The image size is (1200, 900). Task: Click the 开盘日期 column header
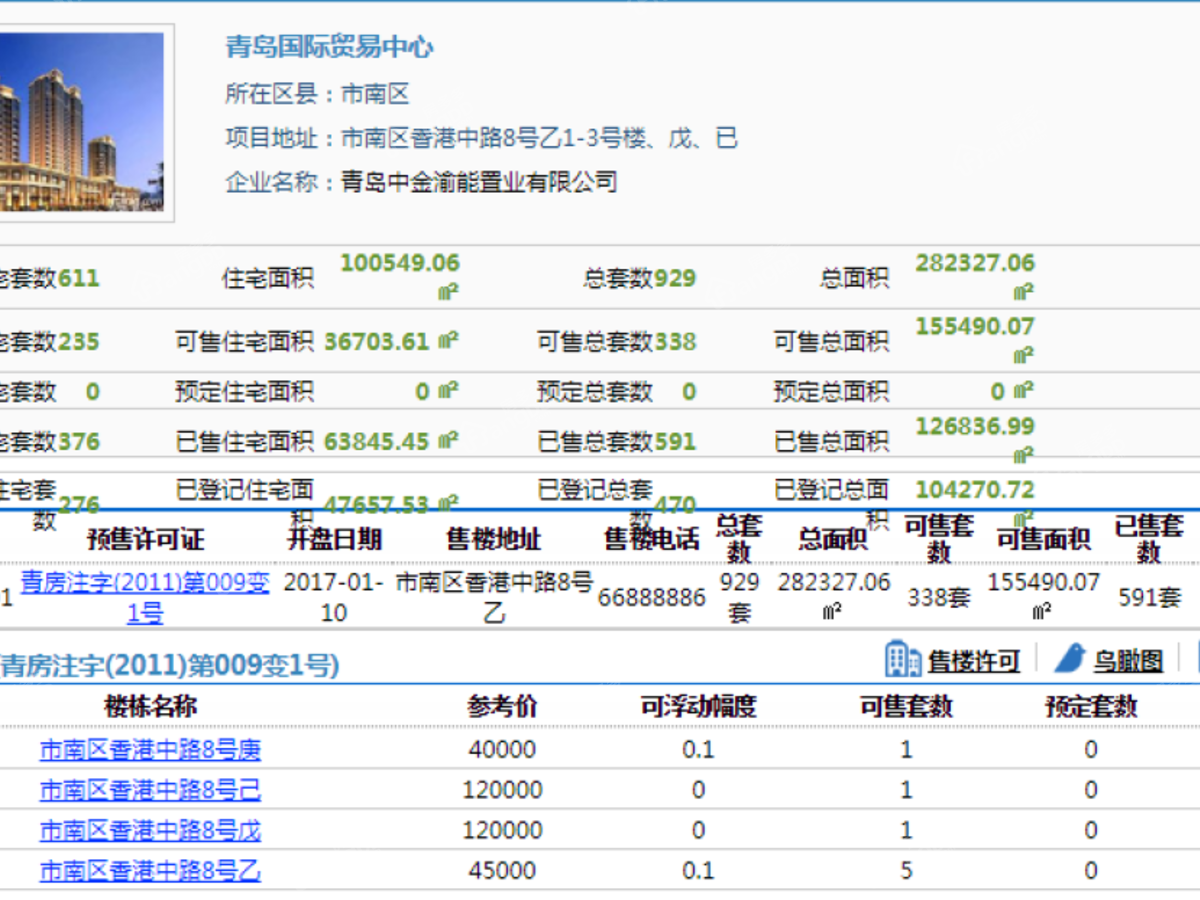pos(334,540)
